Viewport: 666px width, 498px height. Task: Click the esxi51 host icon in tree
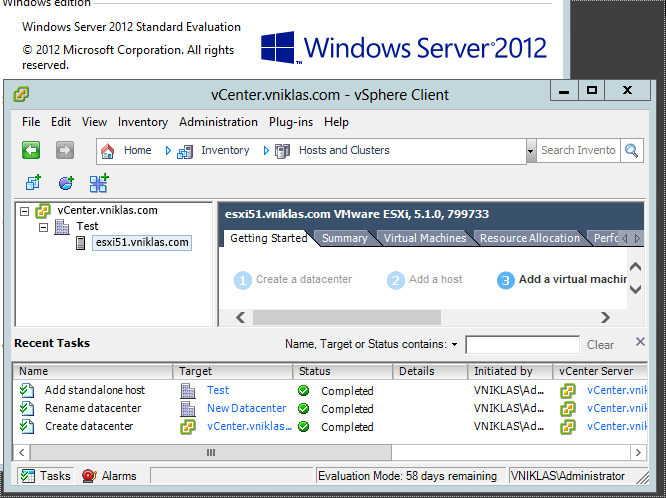click(81, 243)
